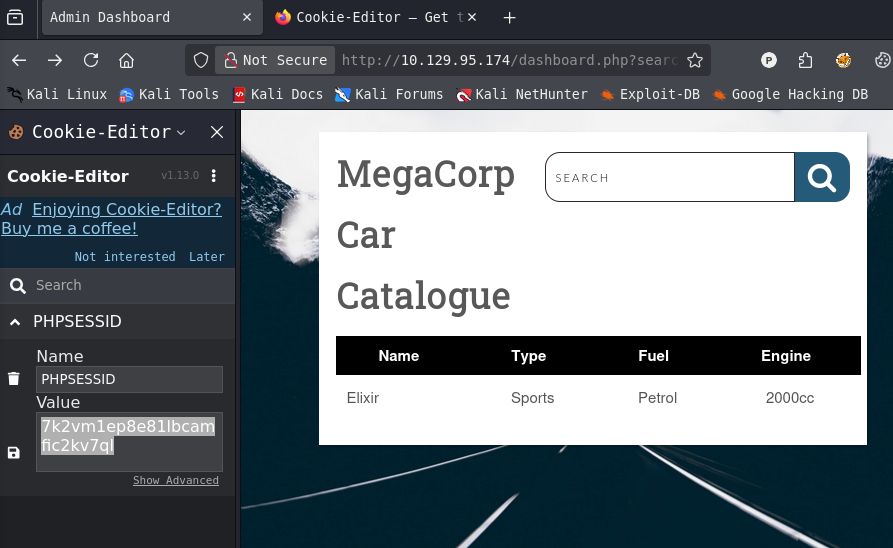The height and width of the screenshot is (548, 893).
Task: Reload the current page
Action: (x=91, y=60)
